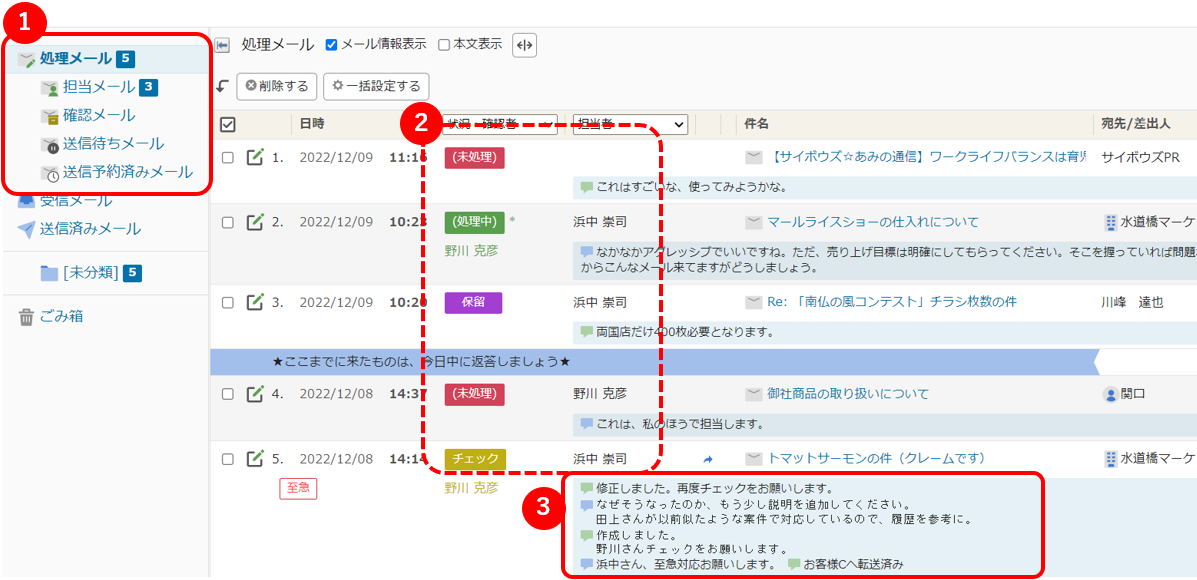Click the collapse sidebar icon beside 処理メール title

222,45
